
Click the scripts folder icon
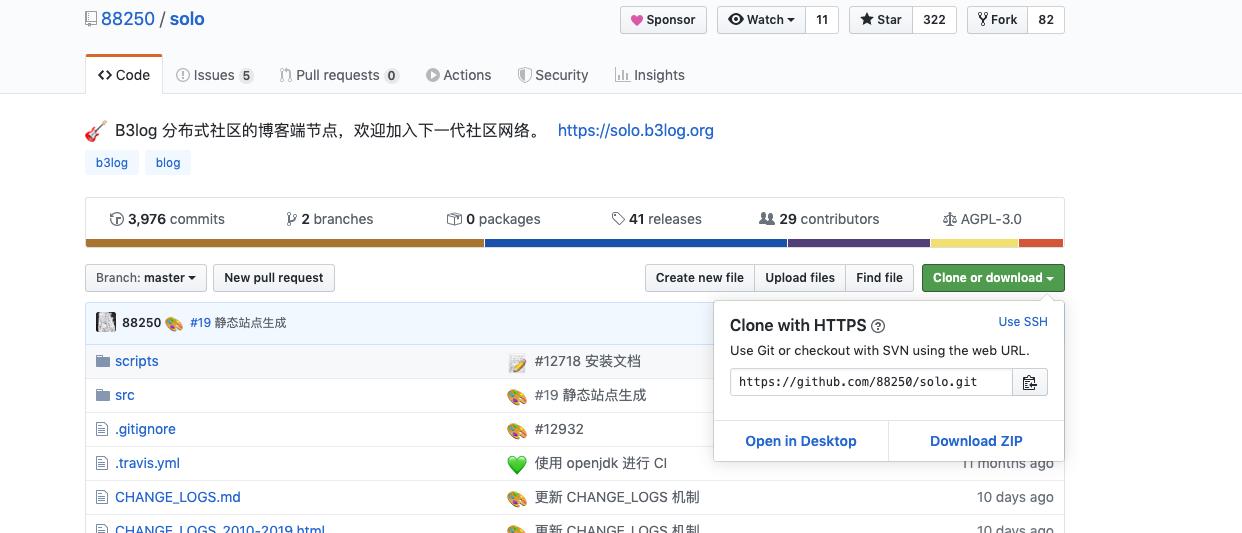102,361
